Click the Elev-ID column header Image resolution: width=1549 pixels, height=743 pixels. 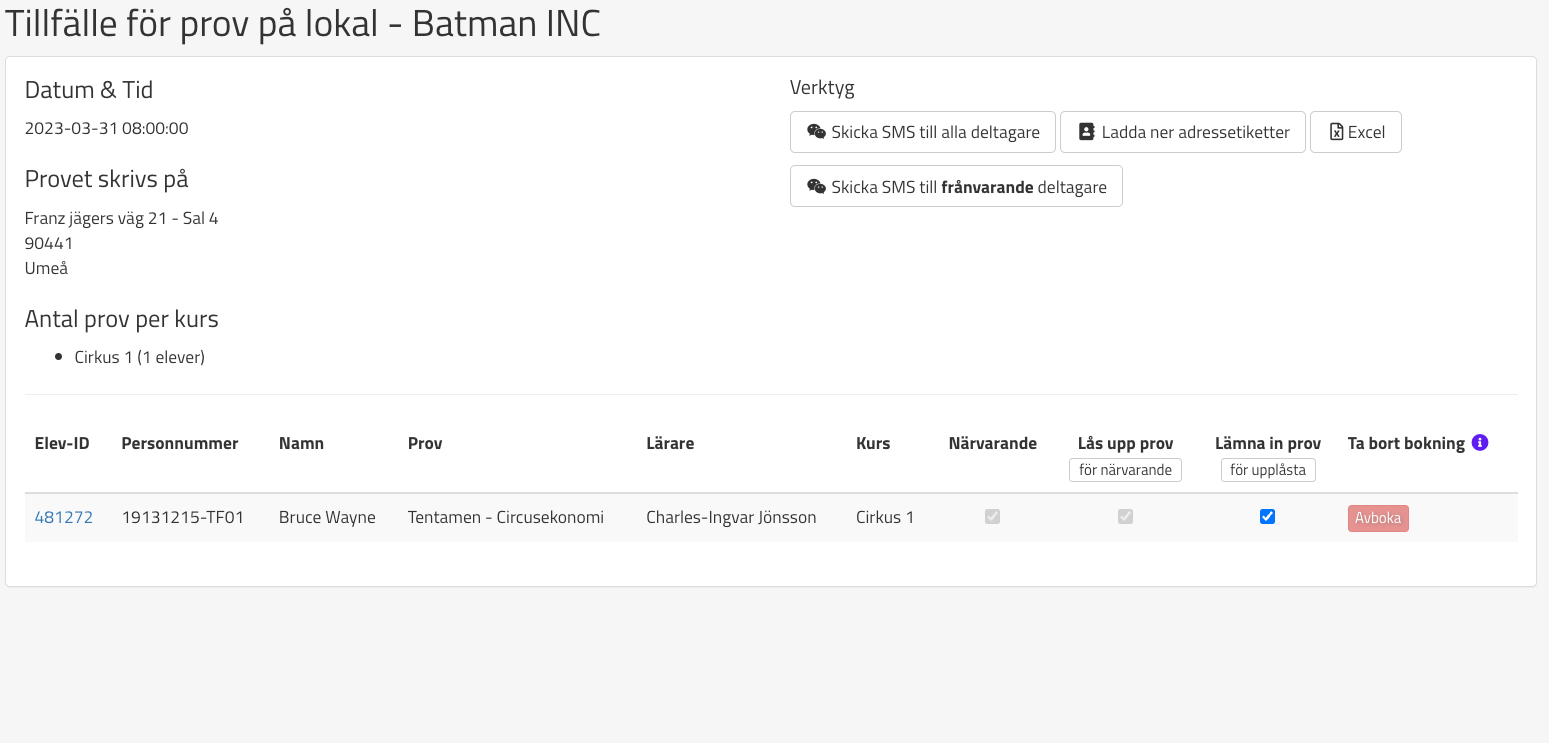coord(62,443)
